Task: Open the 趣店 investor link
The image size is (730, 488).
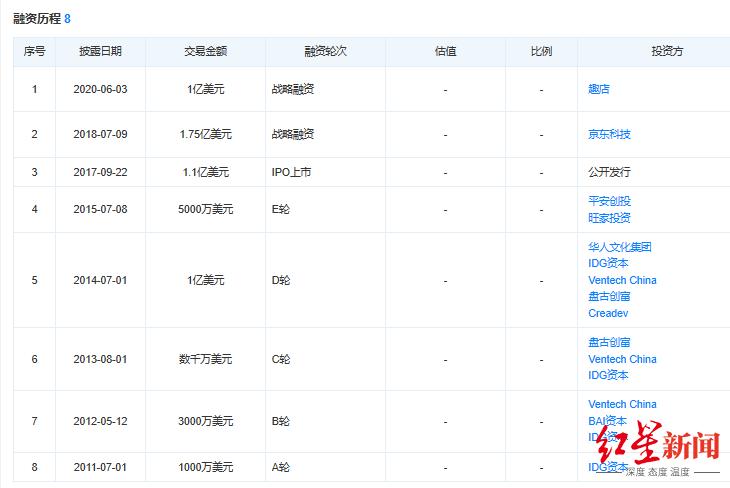Action: coord(599,89)
